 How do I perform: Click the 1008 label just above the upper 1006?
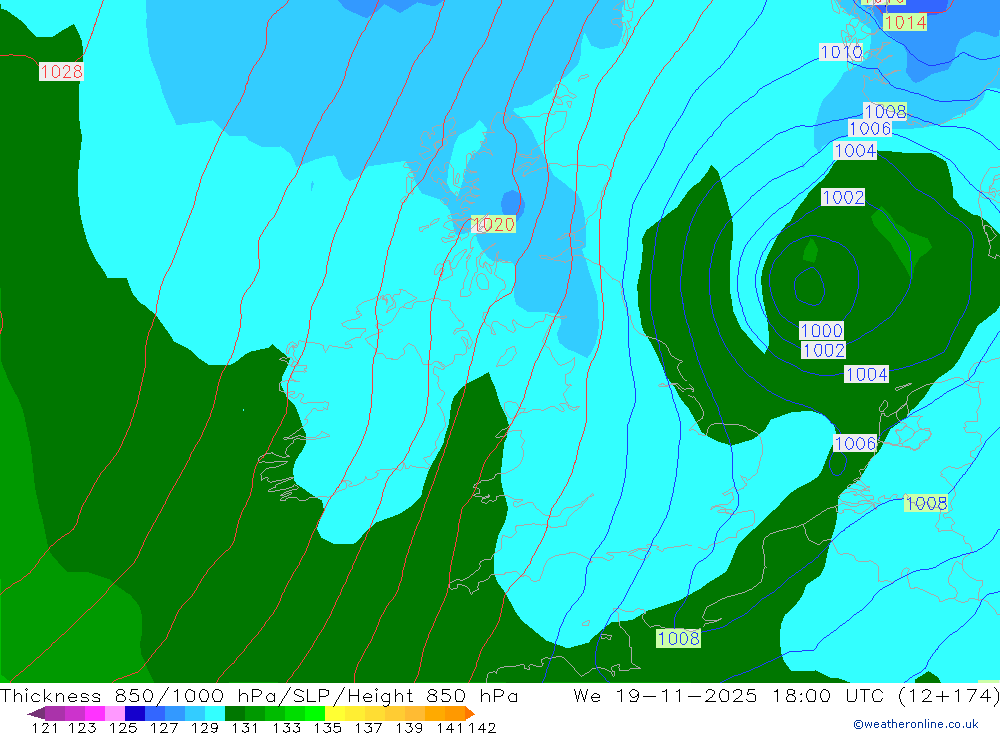[x=885, y=112]
